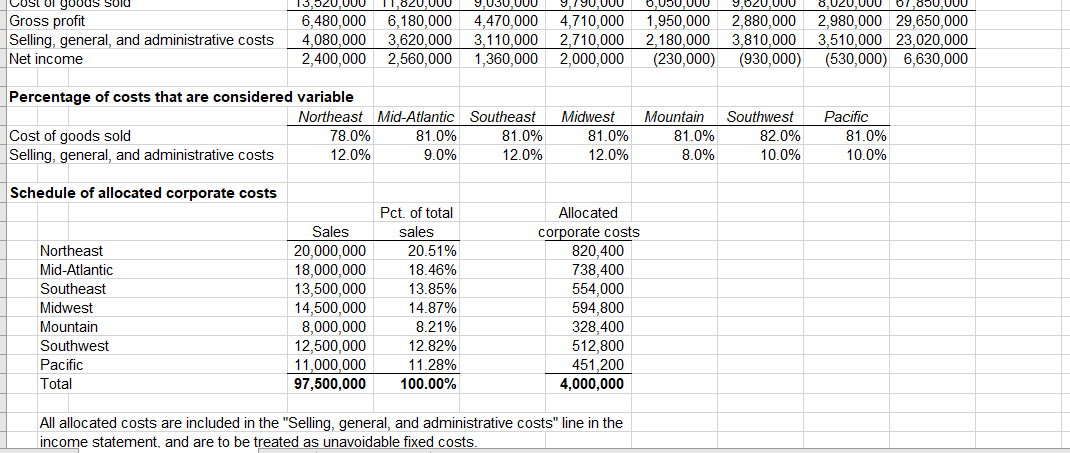
Task: Select the 13,500,000 sales cell
Action: click(x=330, y=289)
